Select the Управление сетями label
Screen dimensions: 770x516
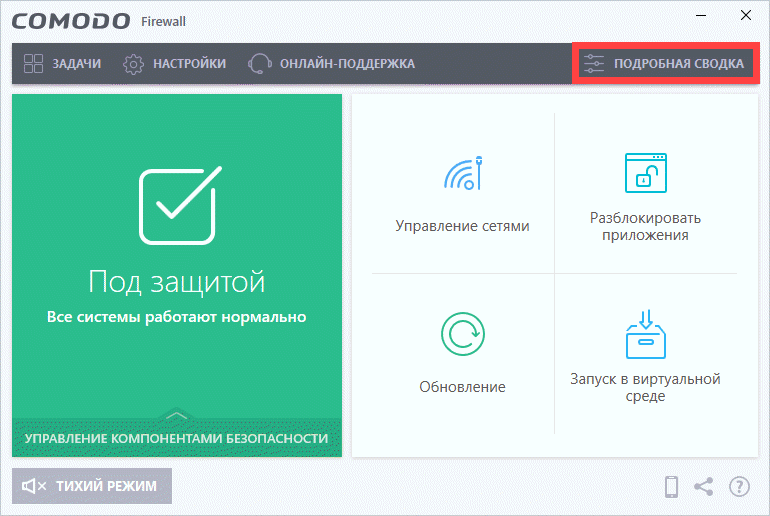coord(463,226)
